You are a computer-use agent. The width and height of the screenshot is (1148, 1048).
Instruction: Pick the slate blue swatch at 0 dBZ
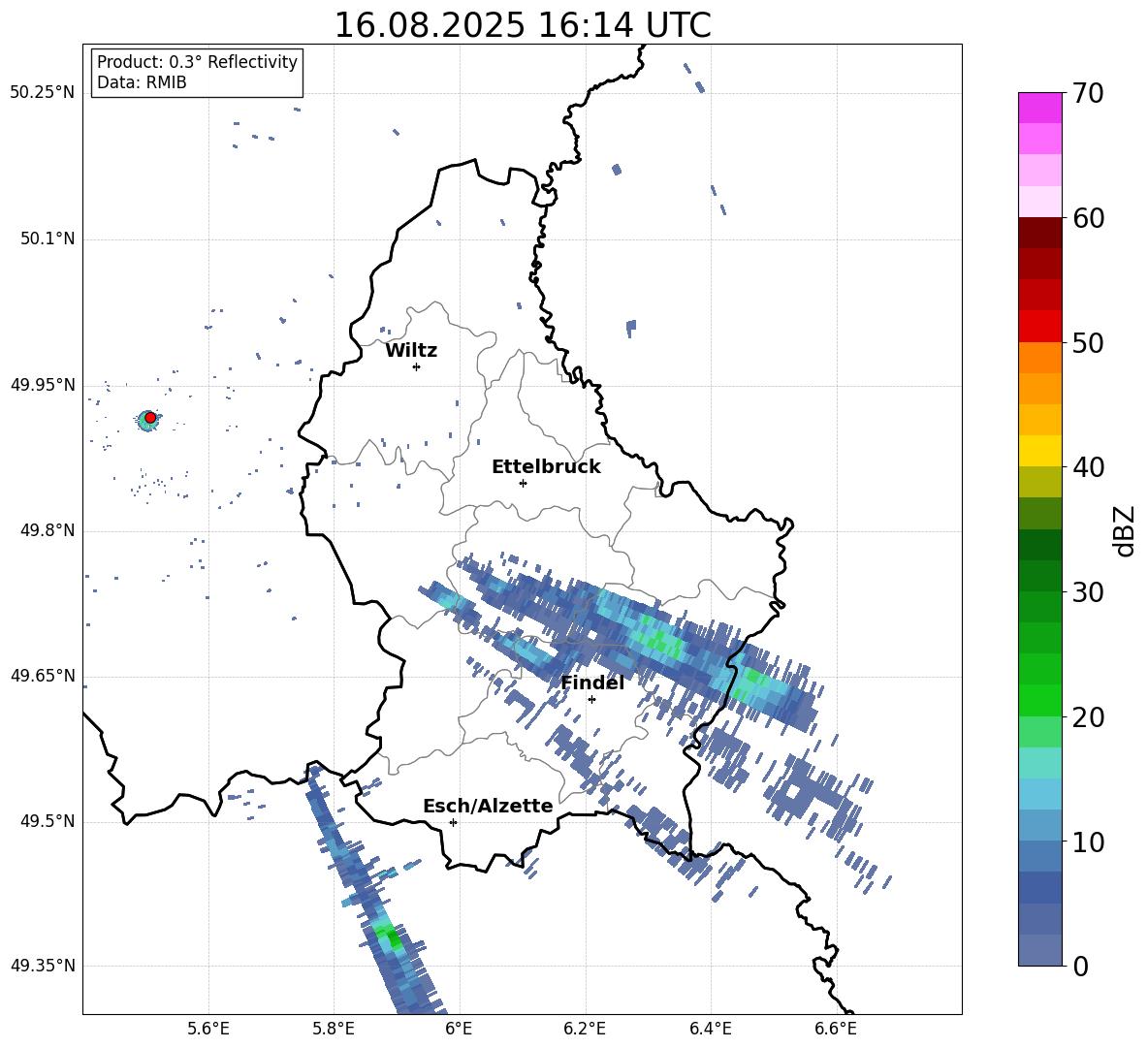click(1039, 950)
